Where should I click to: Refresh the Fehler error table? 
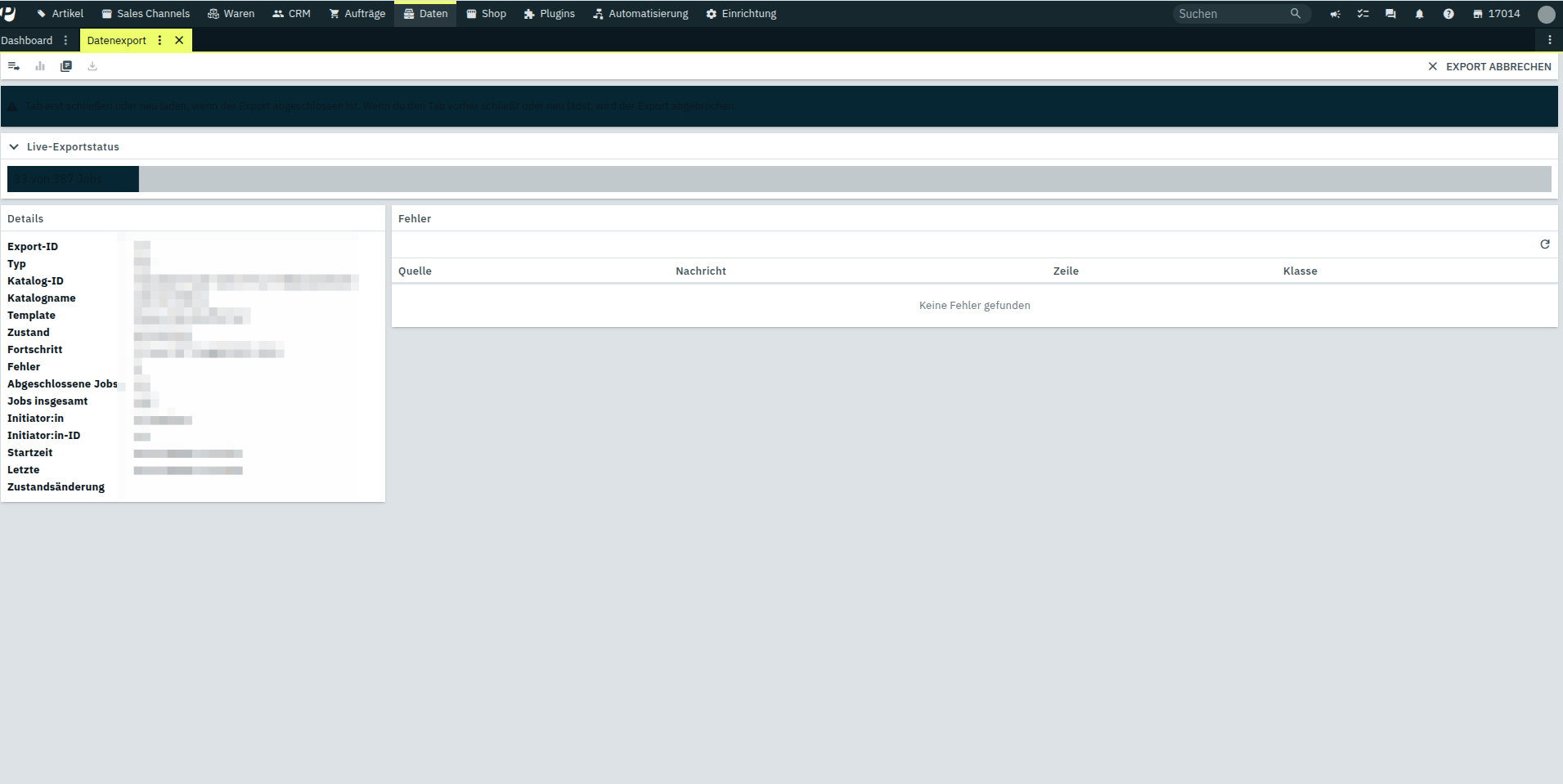(1545, 244)
